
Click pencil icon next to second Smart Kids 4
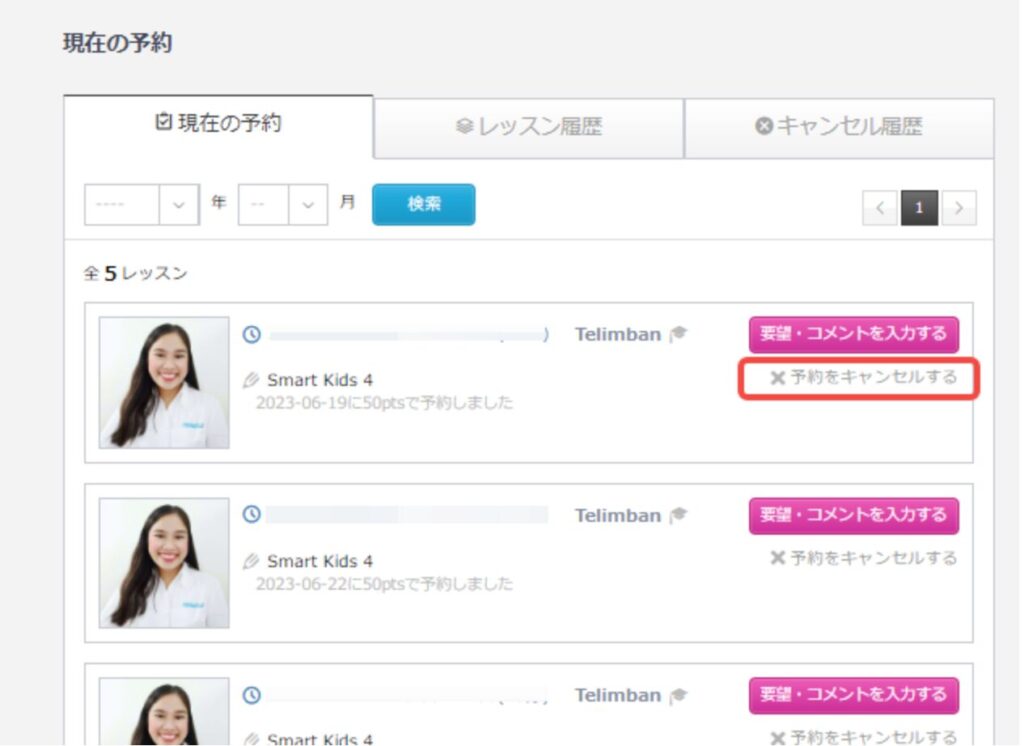click(251, 561)
